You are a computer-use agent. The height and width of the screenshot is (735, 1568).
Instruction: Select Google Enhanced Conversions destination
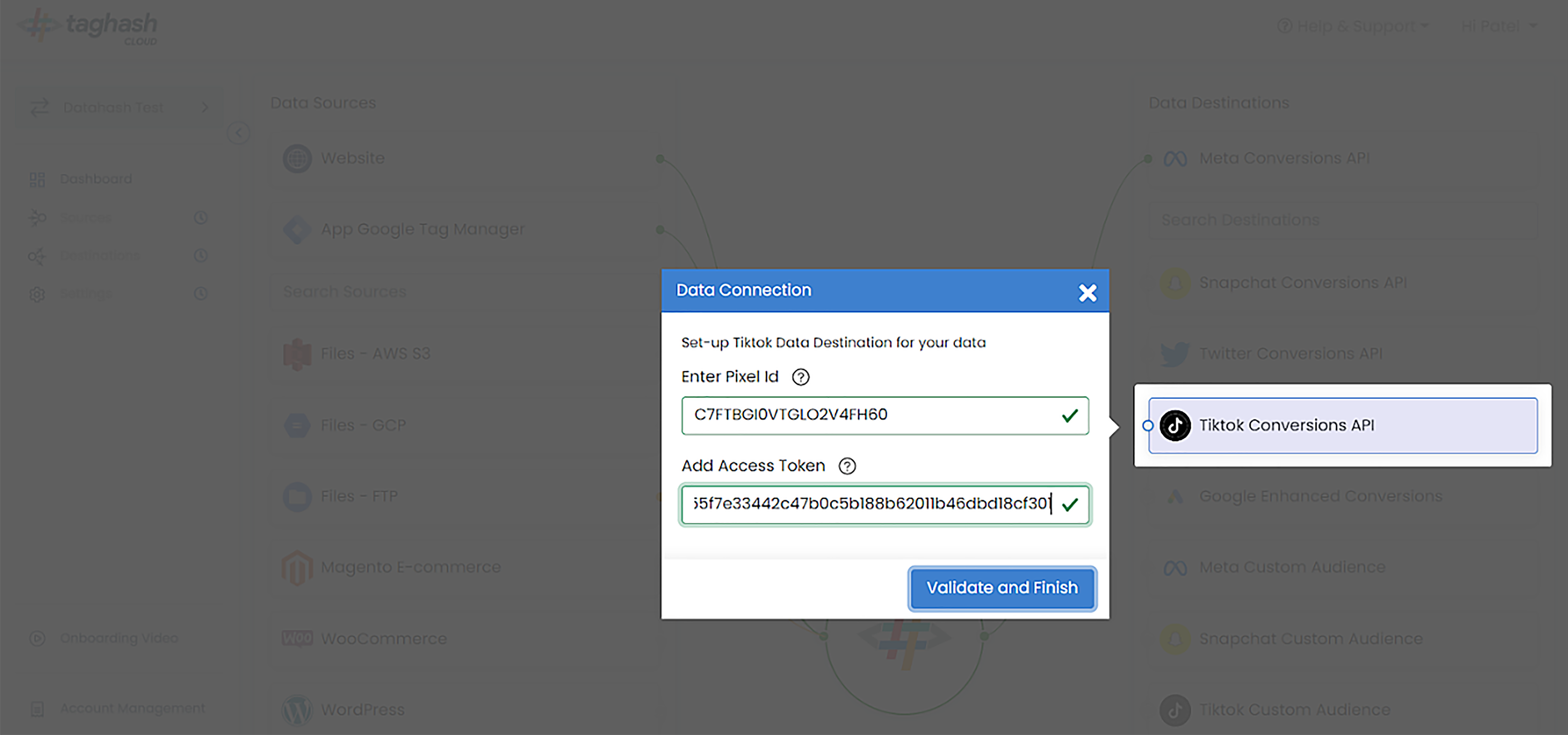coord(1343,496)
